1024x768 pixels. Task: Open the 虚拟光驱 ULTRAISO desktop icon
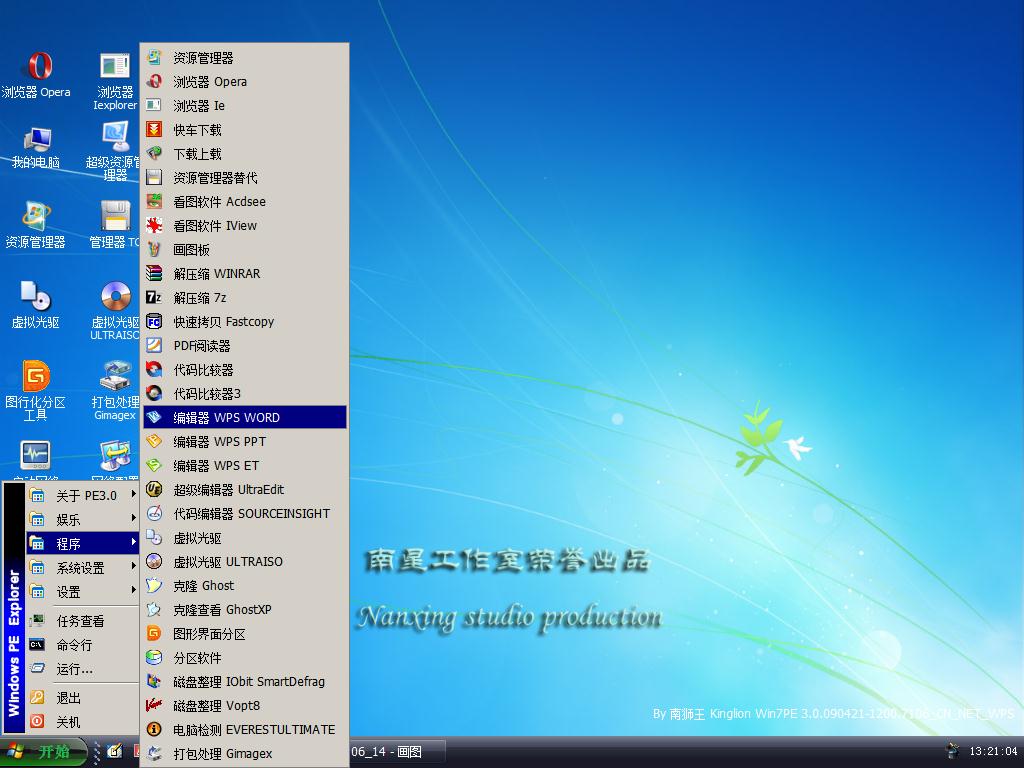coord(115,310)
